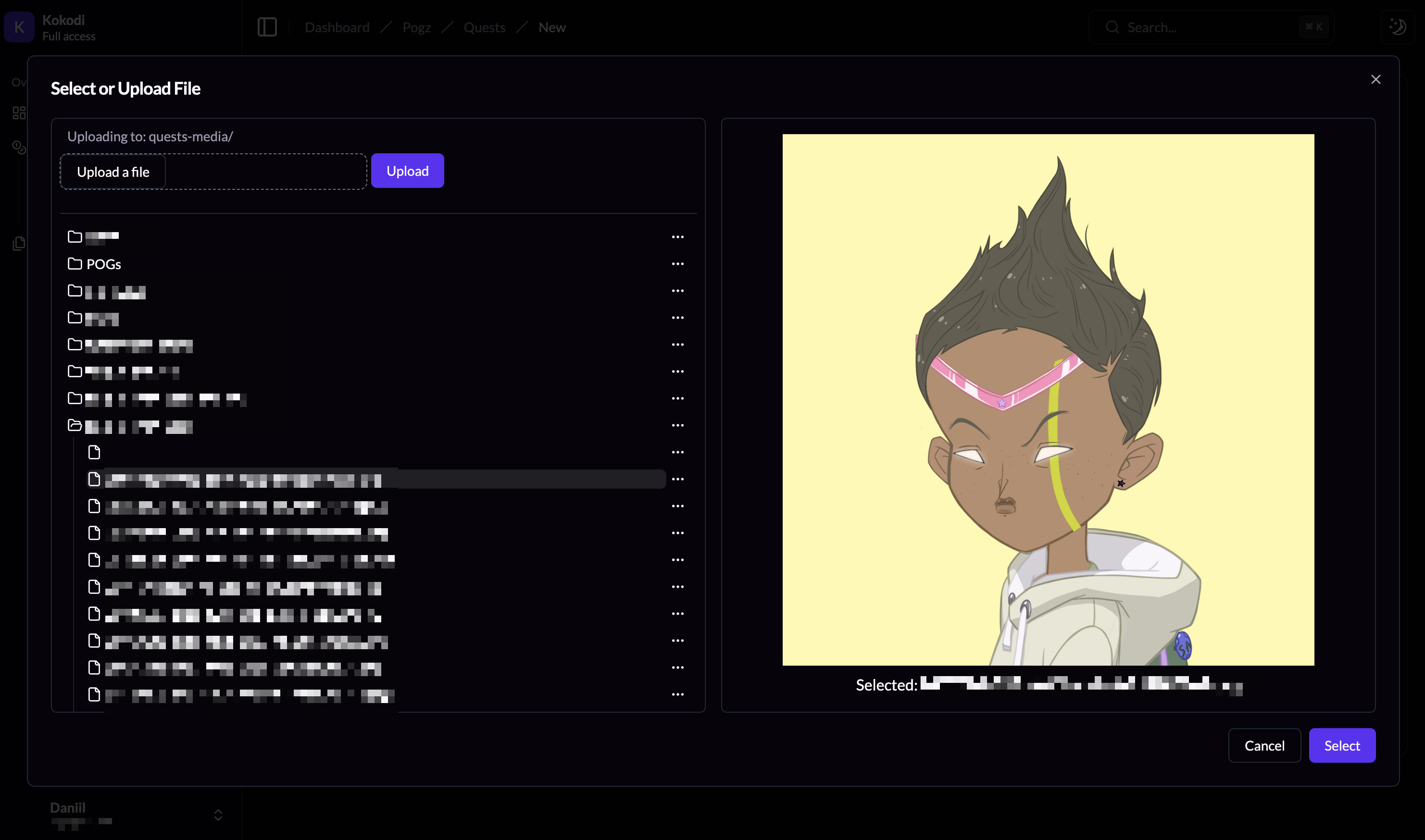
Task: Click the purple Upload button
Action: (407, 171)
